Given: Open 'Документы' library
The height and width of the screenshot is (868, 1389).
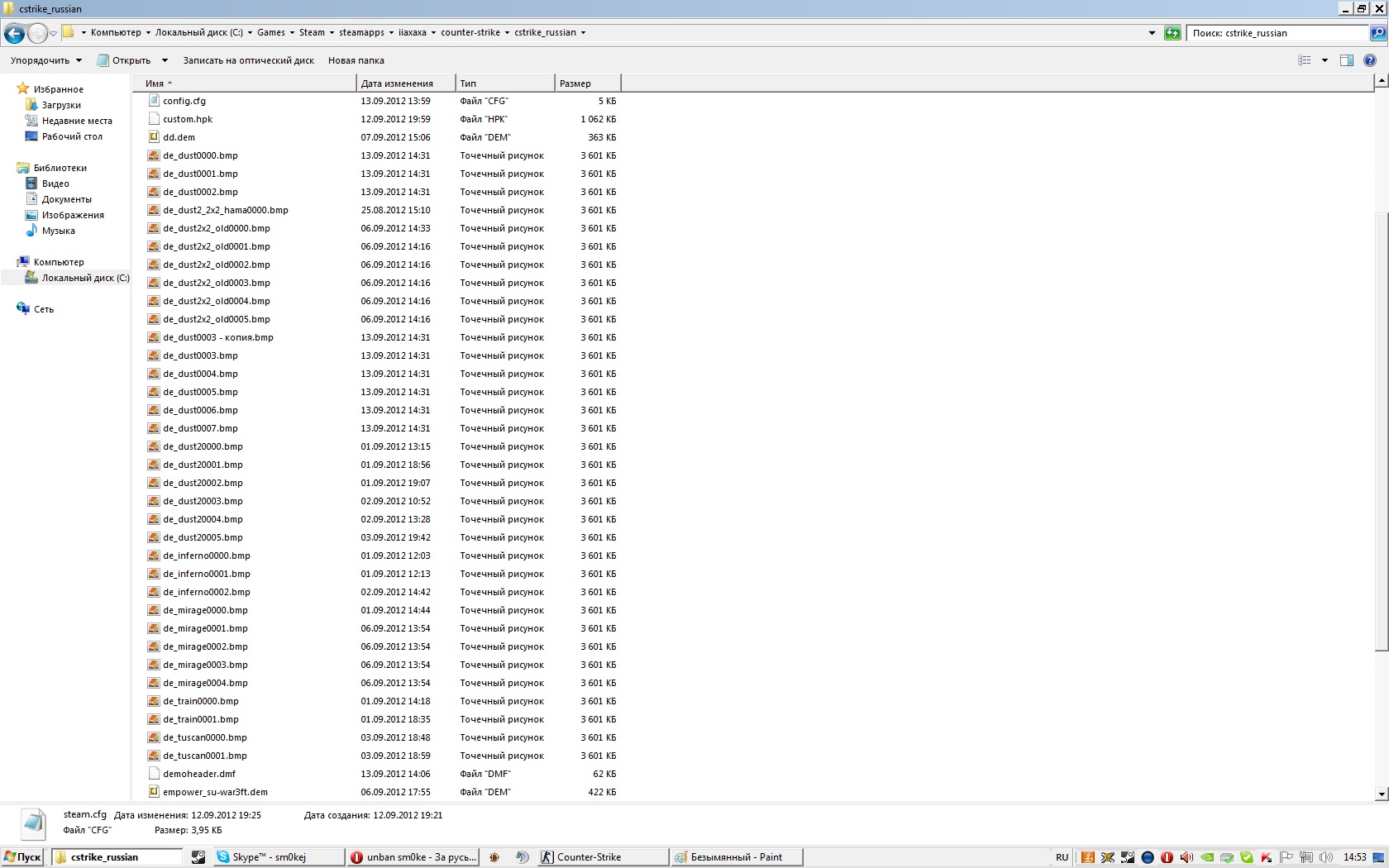Looking at the screenshot, I should pyautogui.click(x=67, y=199).
